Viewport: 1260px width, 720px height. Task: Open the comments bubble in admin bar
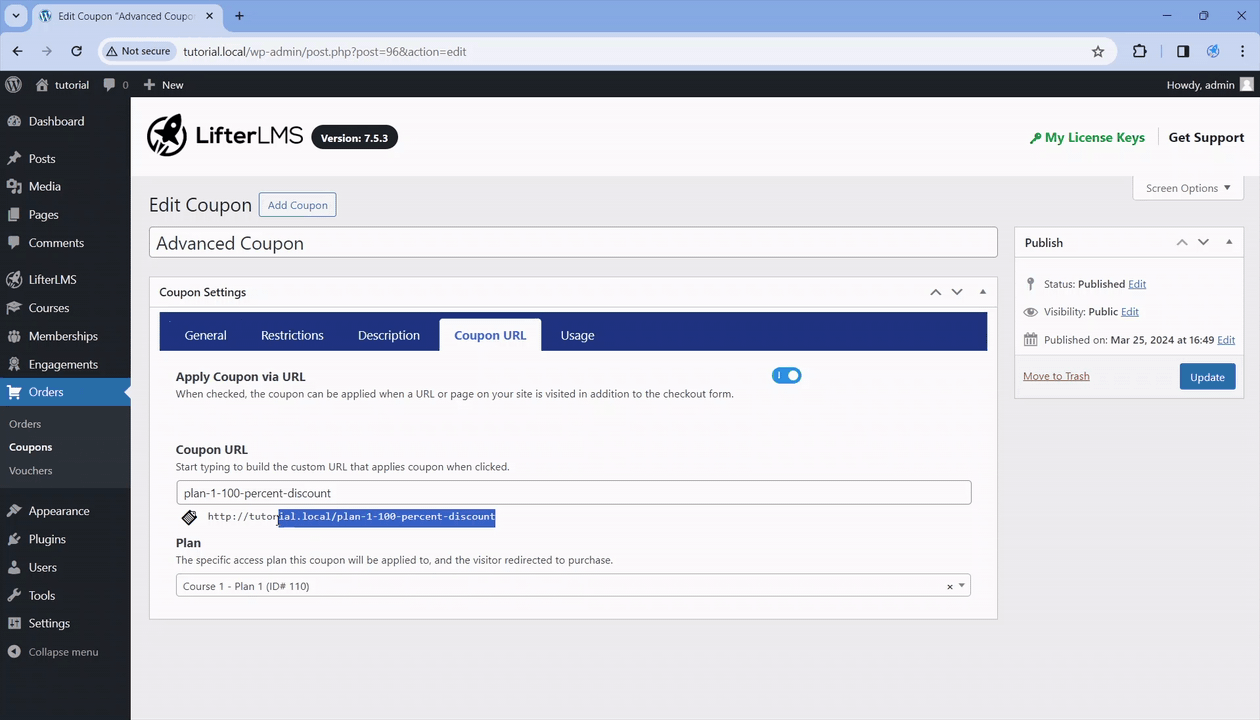click(x=109, y=85)
